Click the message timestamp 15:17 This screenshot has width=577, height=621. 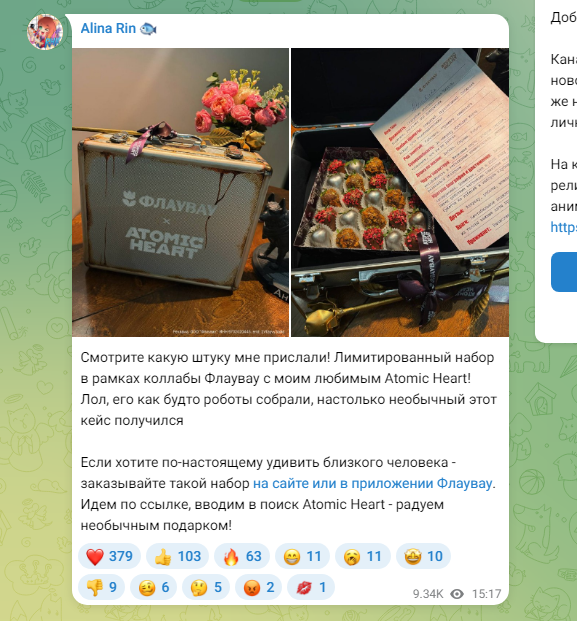(x=486, y=594)
